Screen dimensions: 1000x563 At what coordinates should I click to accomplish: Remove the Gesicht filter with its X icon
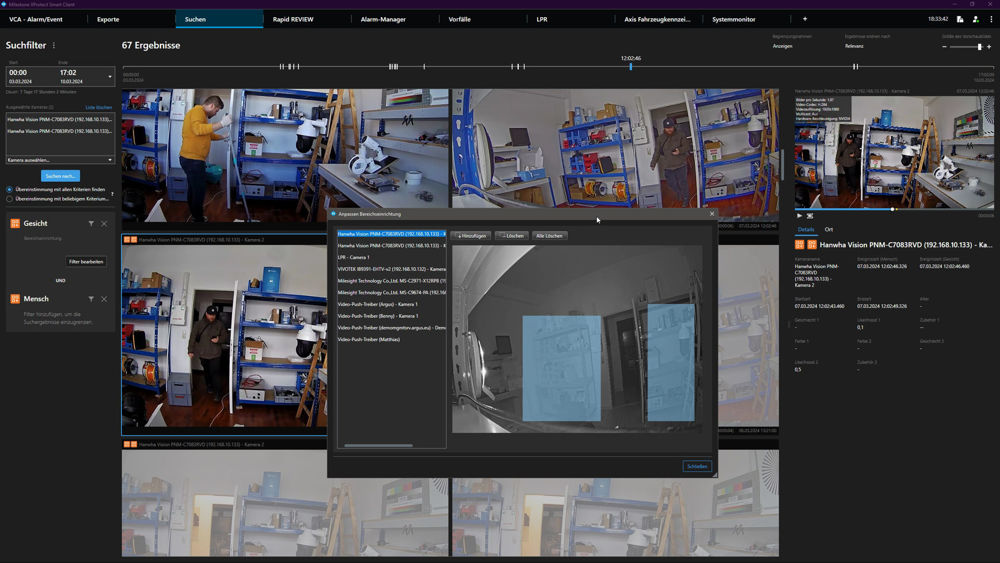click(104, 224)
